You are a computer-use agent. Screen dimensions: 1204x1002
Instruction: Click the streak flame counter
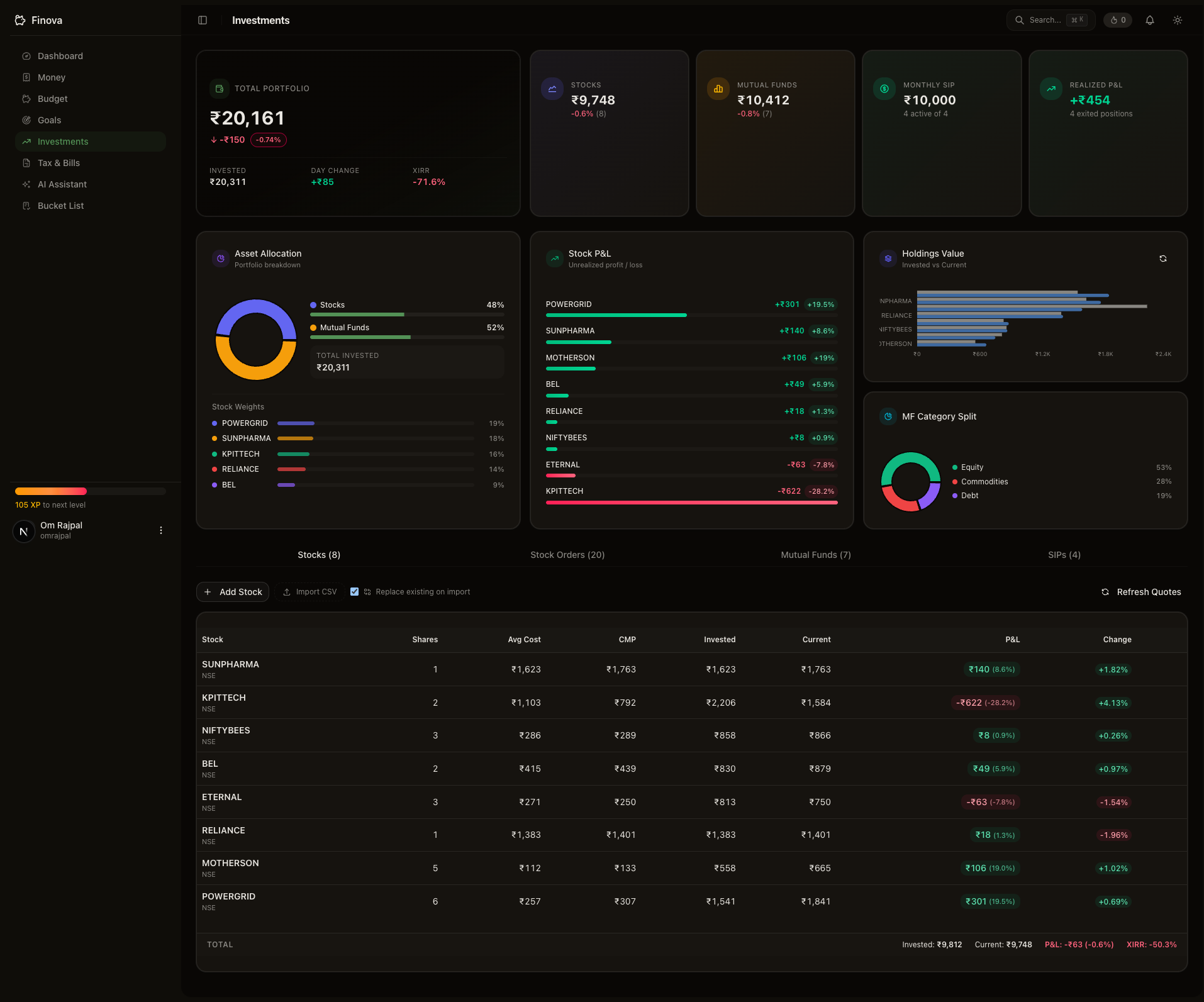[x=1118, y=20]
